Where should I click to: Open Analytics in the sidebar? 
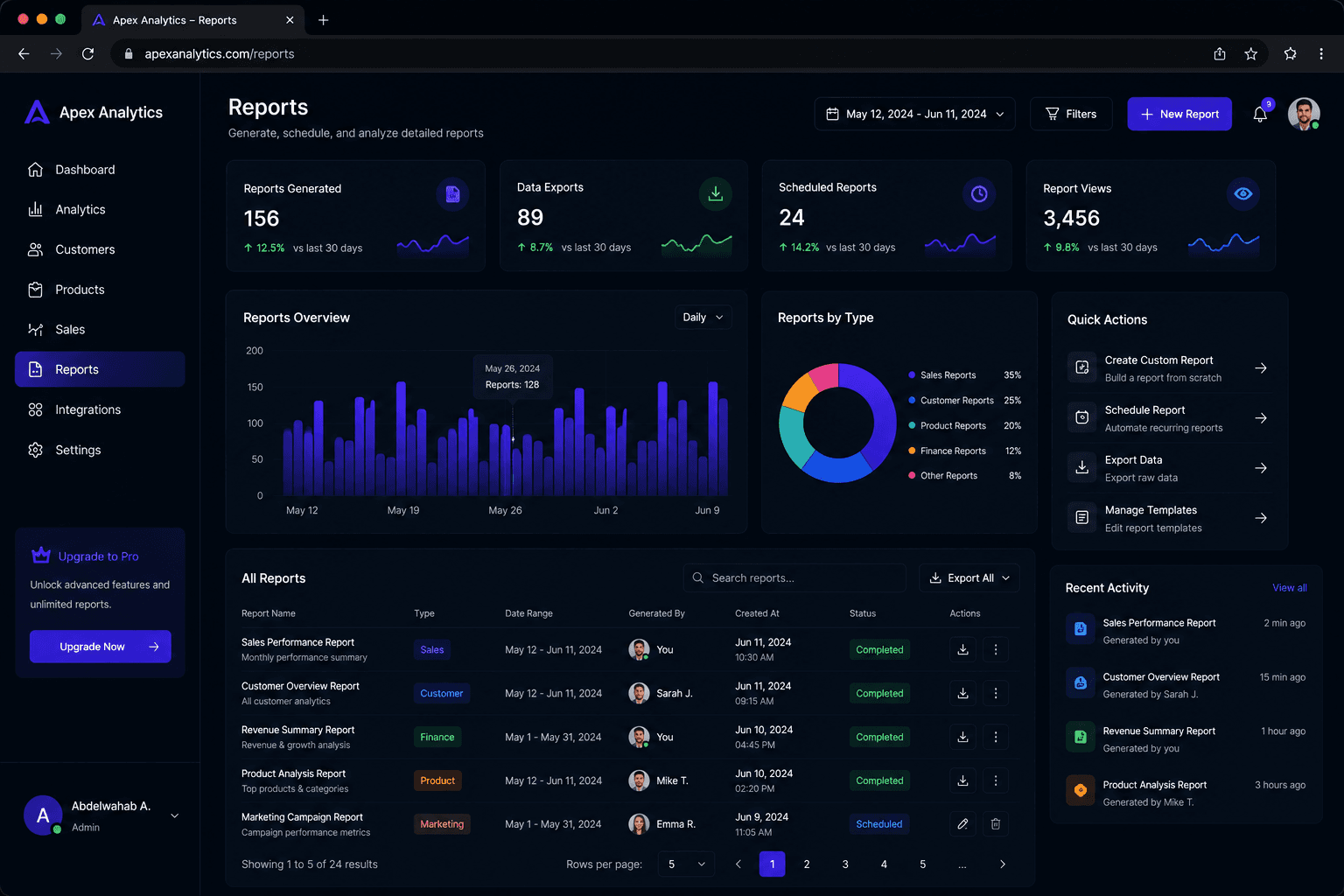100,210
